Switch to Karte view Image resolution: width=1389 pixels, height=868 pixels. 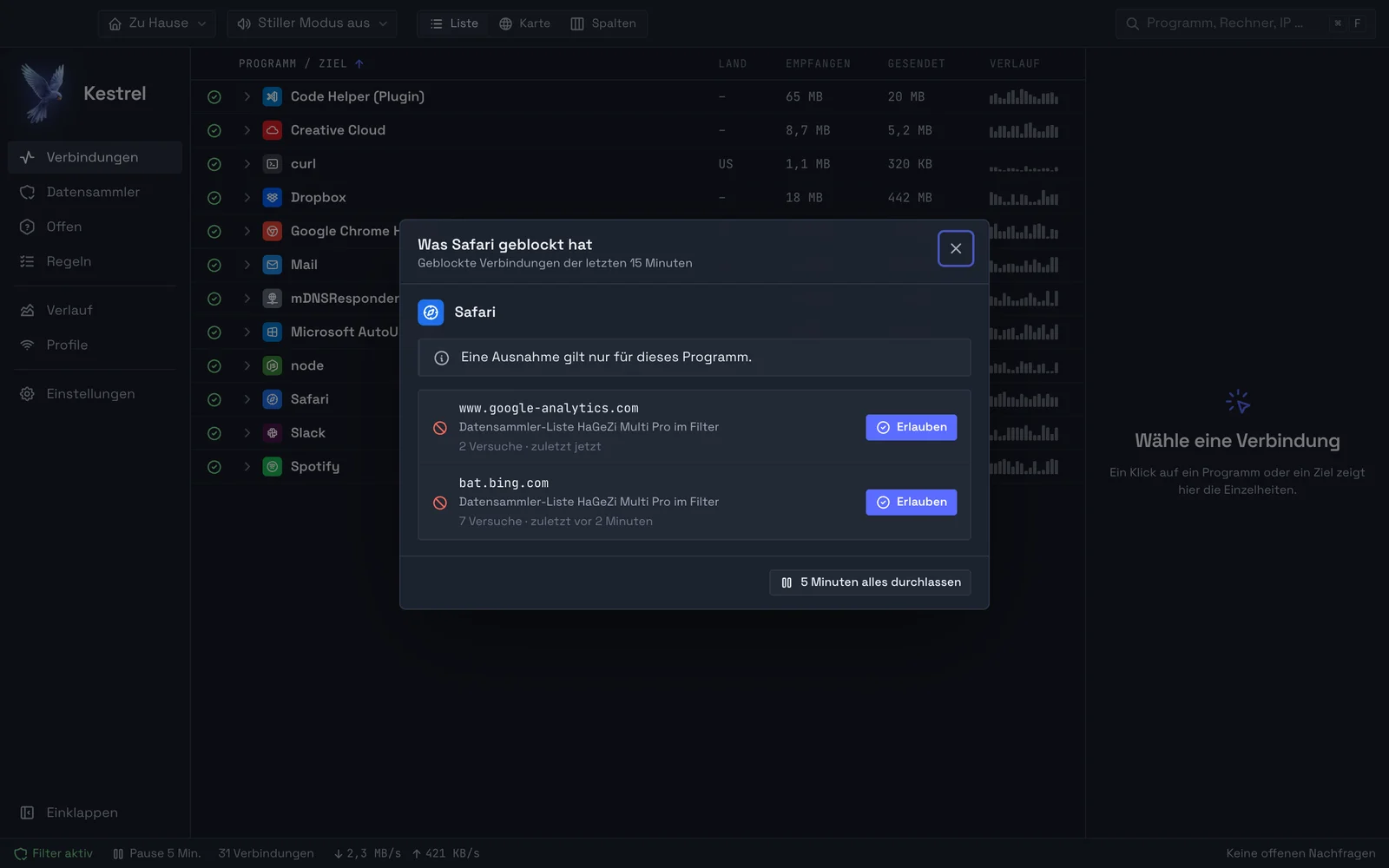[x=524, y=23]
